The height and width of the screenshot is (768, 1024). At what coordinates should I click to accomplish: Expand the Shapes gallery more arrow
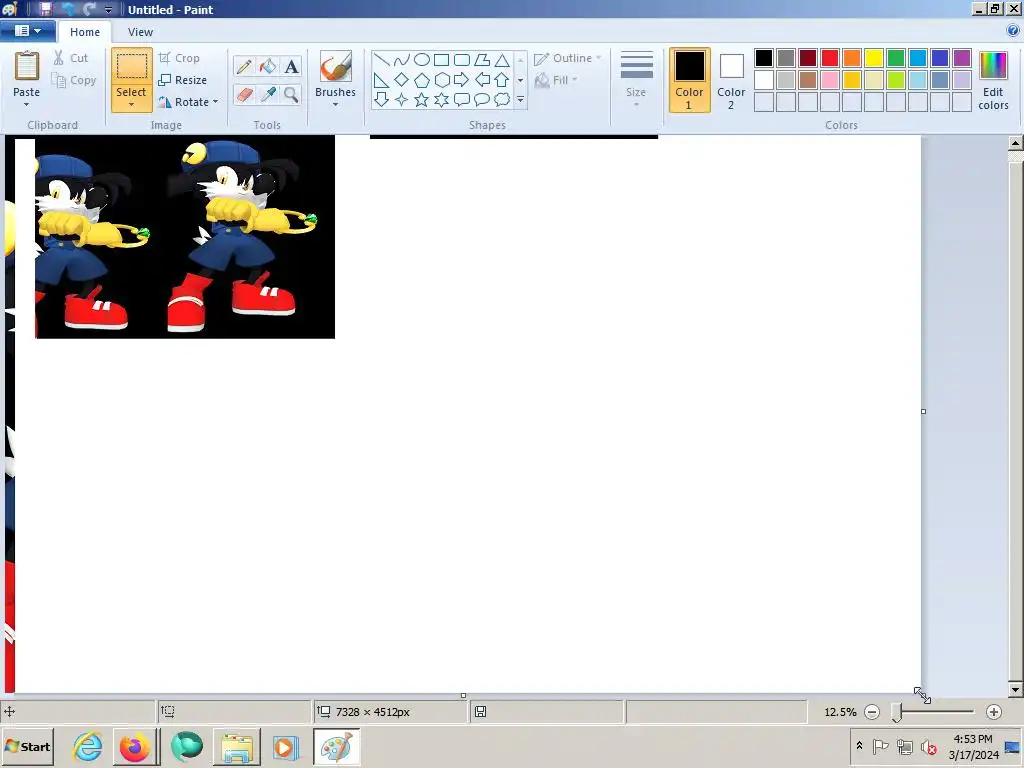520,100
